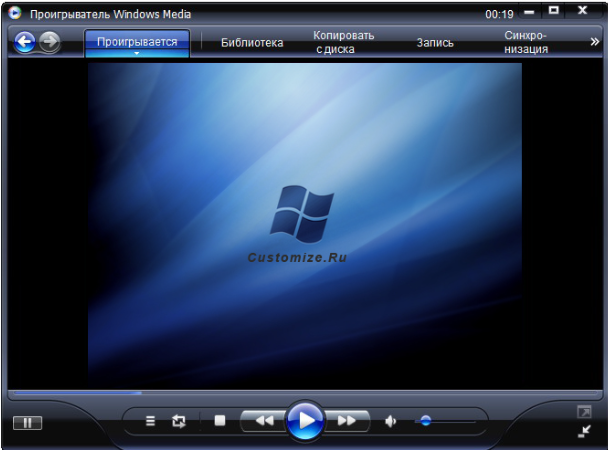Click the seek progress bar
Screen dimensions: 608x450
pos(305,393)
